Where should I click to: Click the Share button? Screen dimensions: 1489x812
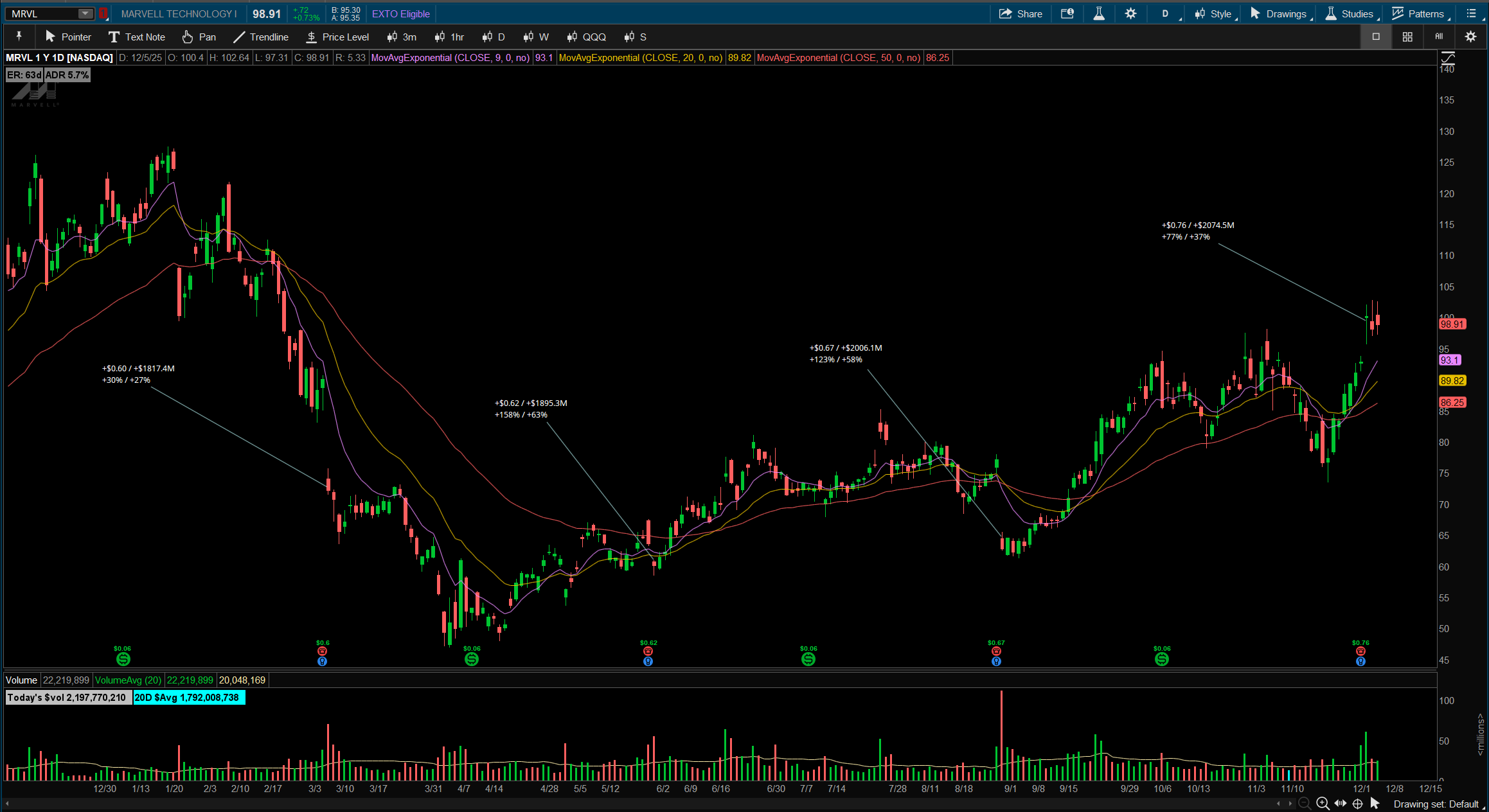(1021, 13)
